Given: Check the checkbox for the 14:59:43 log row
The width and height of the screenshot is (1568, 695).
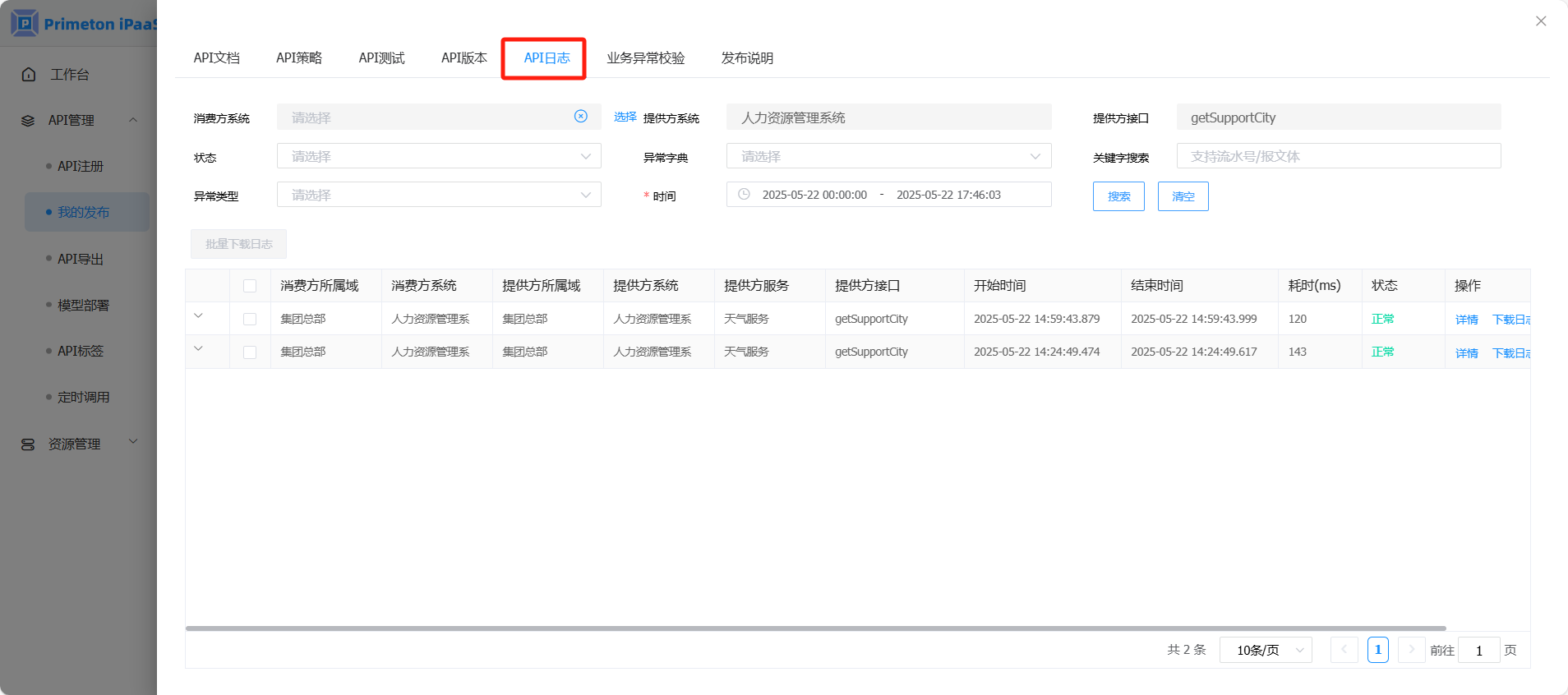Looking at the screenshot, I should [x=250, y=320].
